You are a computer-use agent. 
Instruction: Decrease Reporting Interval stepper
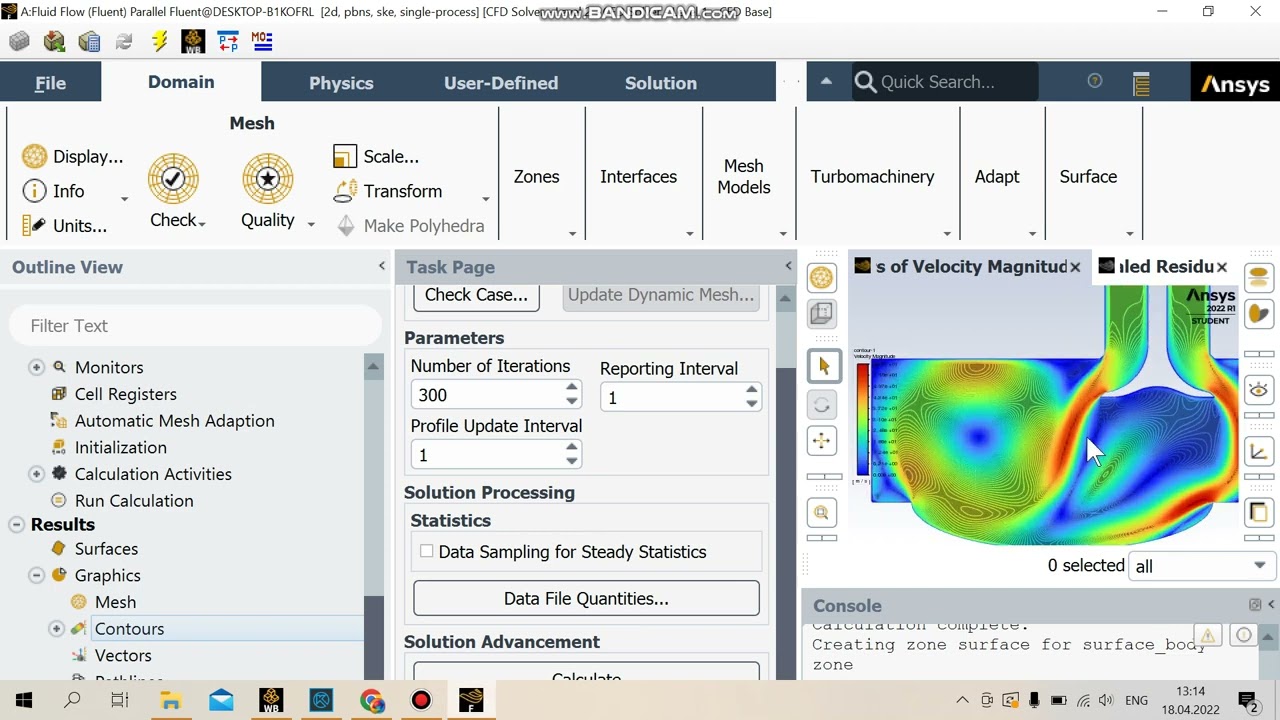pos(751,404)
